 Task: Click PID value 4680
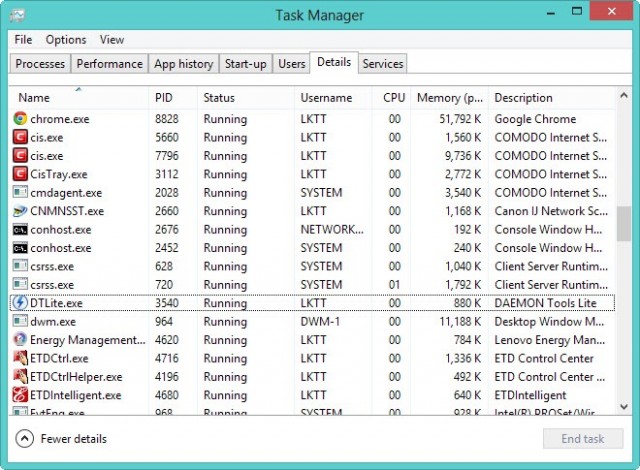[167, 395]
